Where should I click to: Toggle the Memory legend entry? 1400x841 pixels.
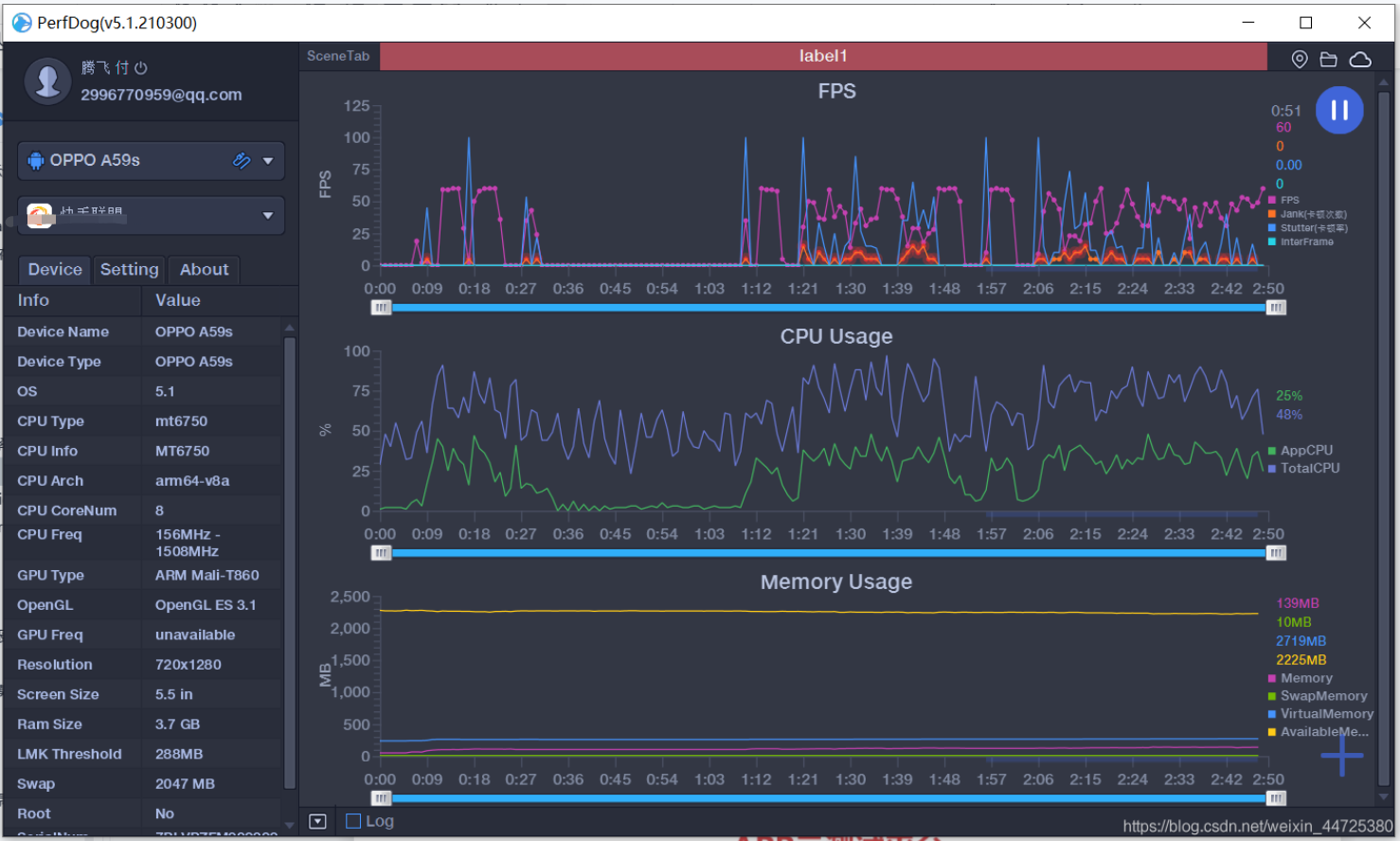click(x=1301, y=678)
